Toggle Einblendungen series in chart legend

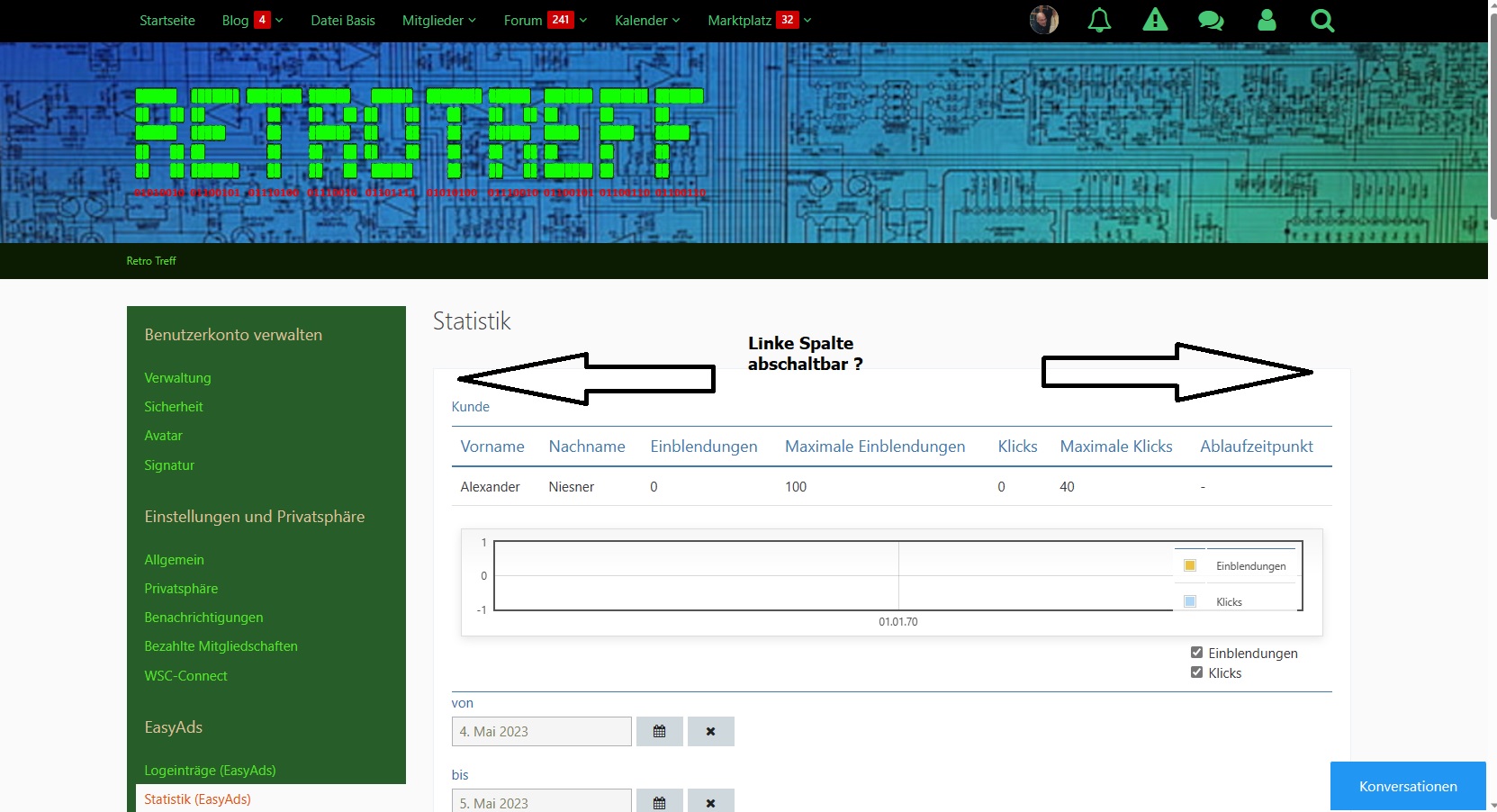(x=1250, y=566)
